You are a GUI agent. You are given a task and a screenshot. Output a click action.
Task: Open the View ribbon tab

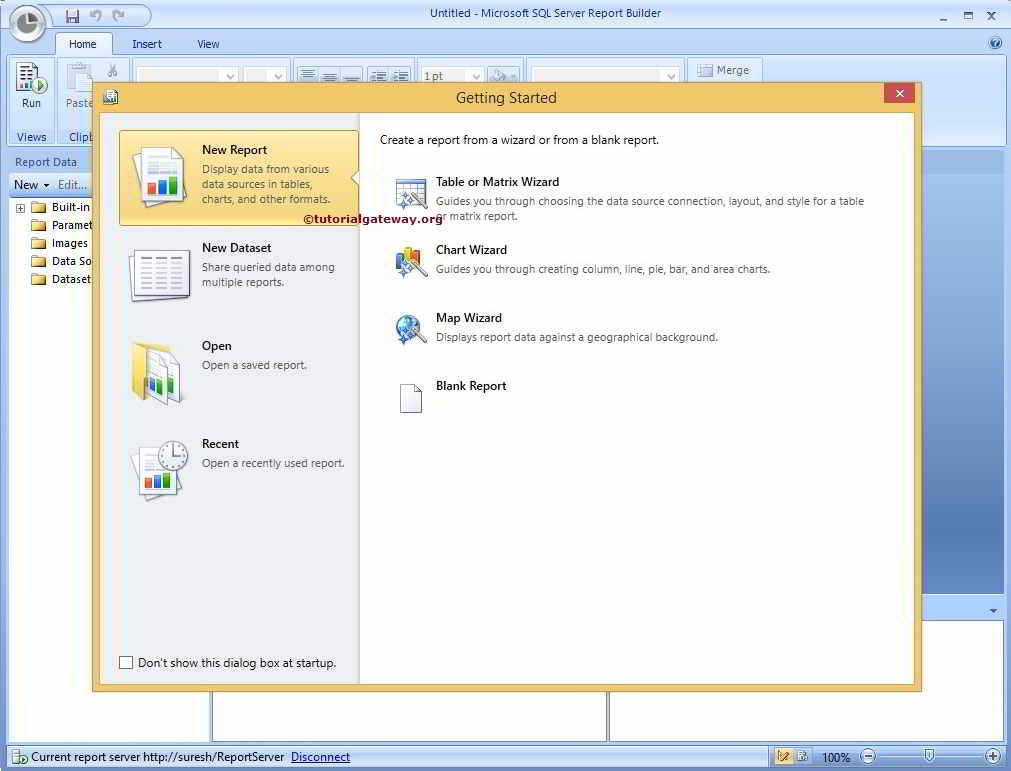pyautogui.click(x=207, y=43)
